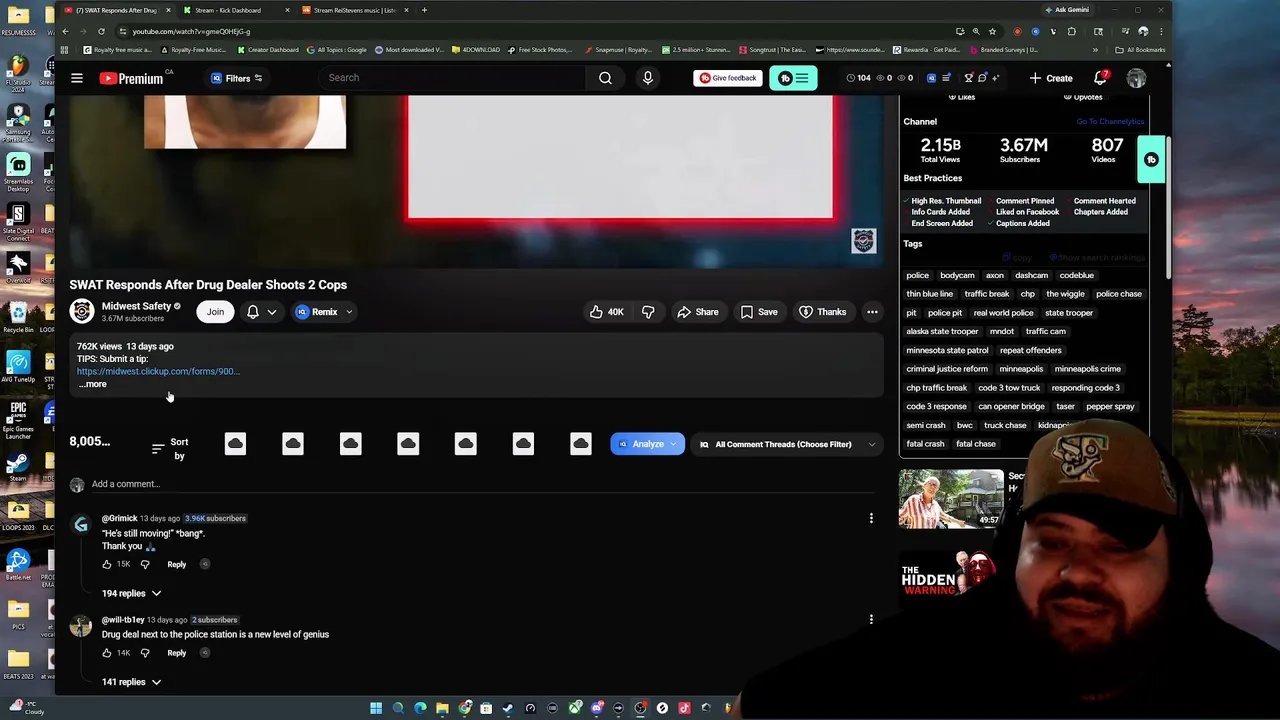1280x720 pixels.
Task: Open Epic Games Launcher desktop icon
Action: [18, 418]
